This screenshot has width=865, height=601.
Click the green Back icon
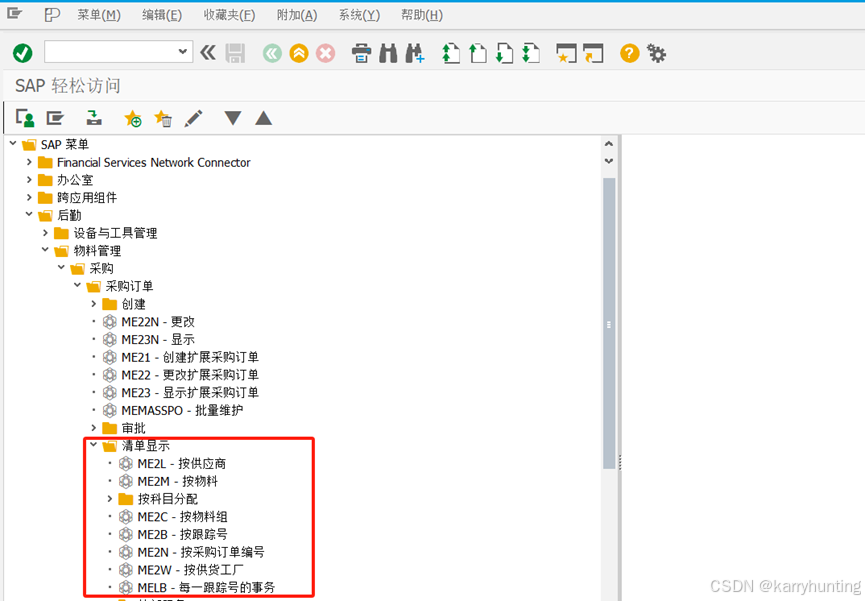272,54
